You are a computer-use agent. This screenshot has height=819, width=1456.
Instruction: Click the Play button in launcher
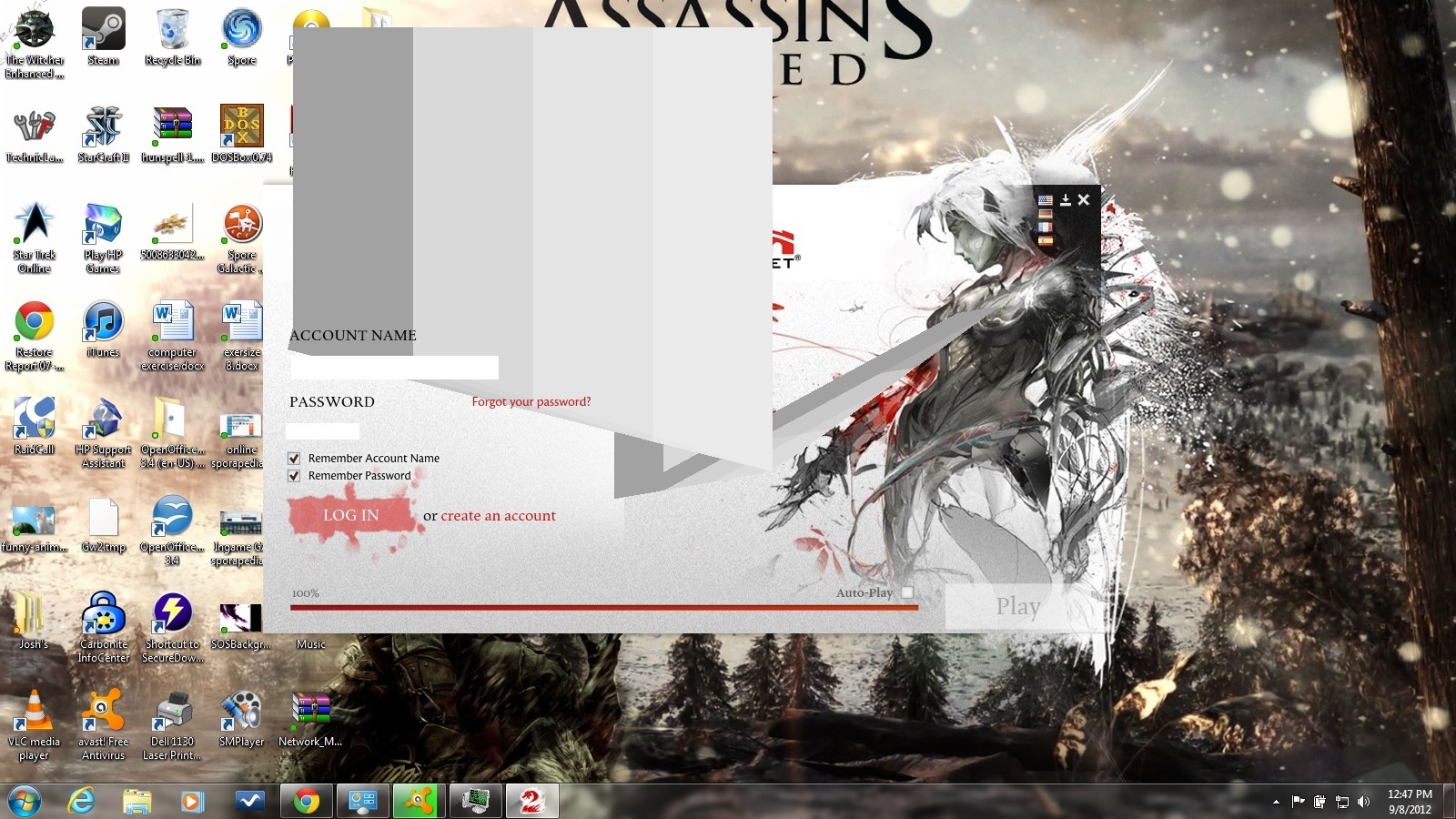pyautogui.click(x=1017, y=606)
